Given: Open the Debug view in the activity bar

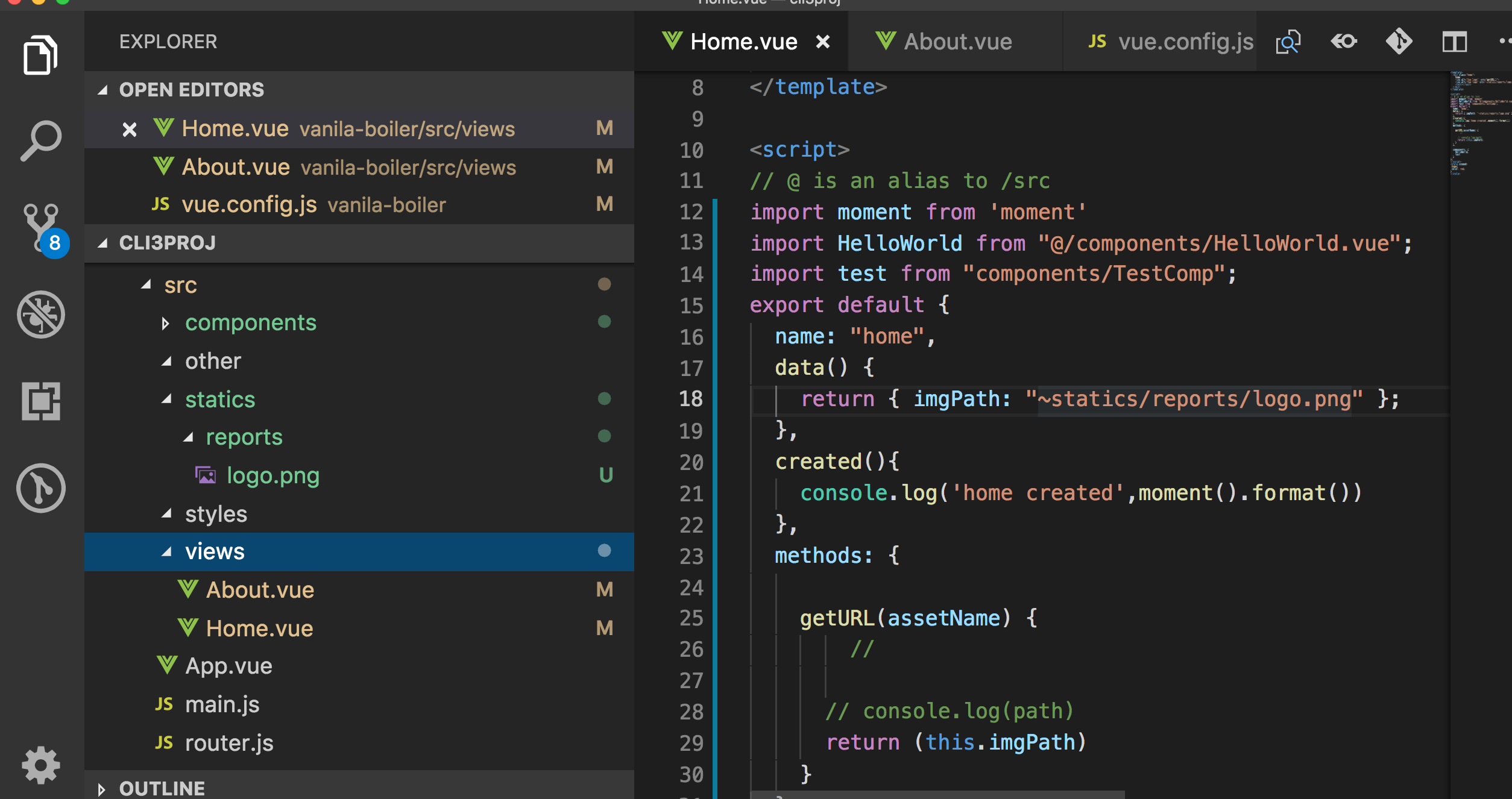Looking at the screenshot, I should (40, 315).
